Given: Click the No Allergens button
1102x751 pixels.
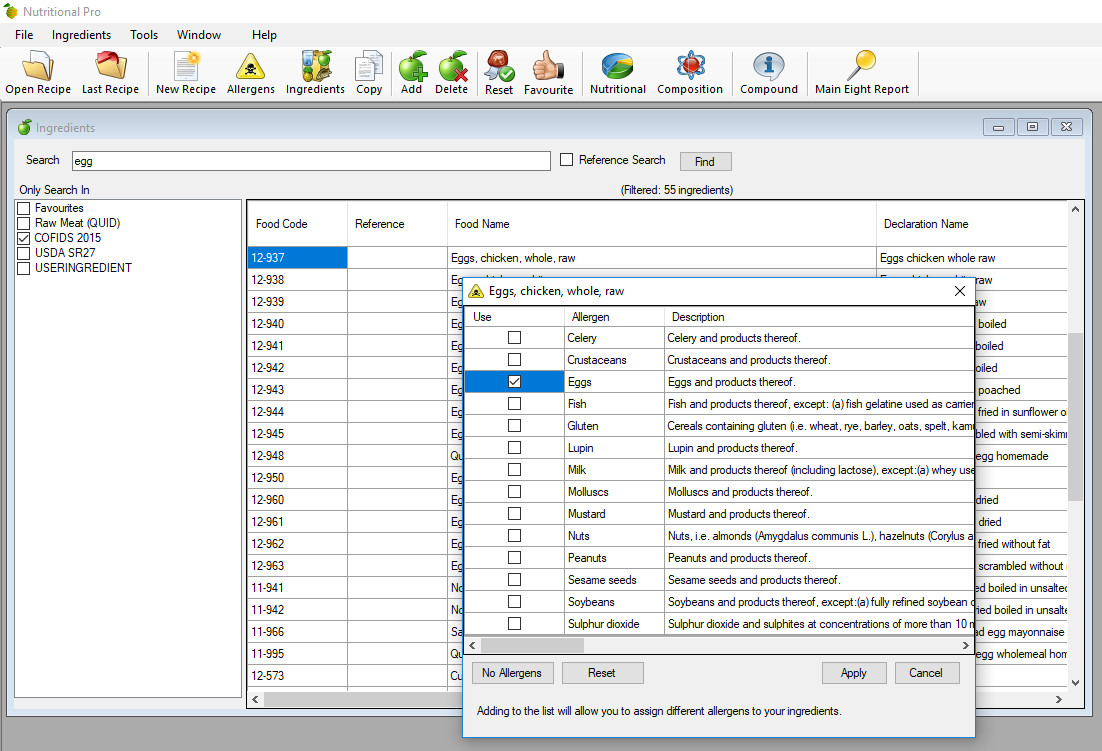Looking at the screenshot, I should (x=512, y=673).
